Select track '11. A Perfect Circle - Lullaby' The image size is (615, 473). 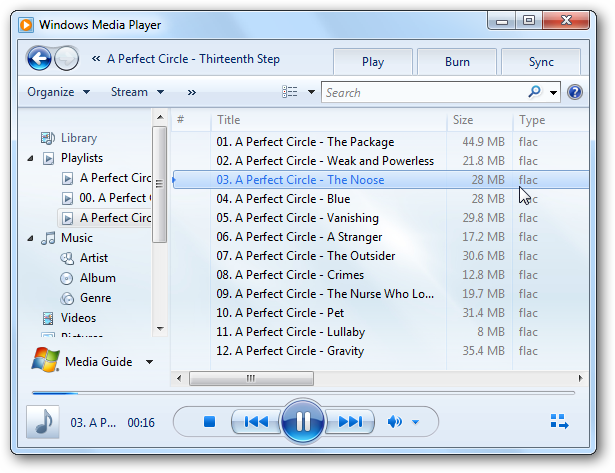(x=380, y=332)
